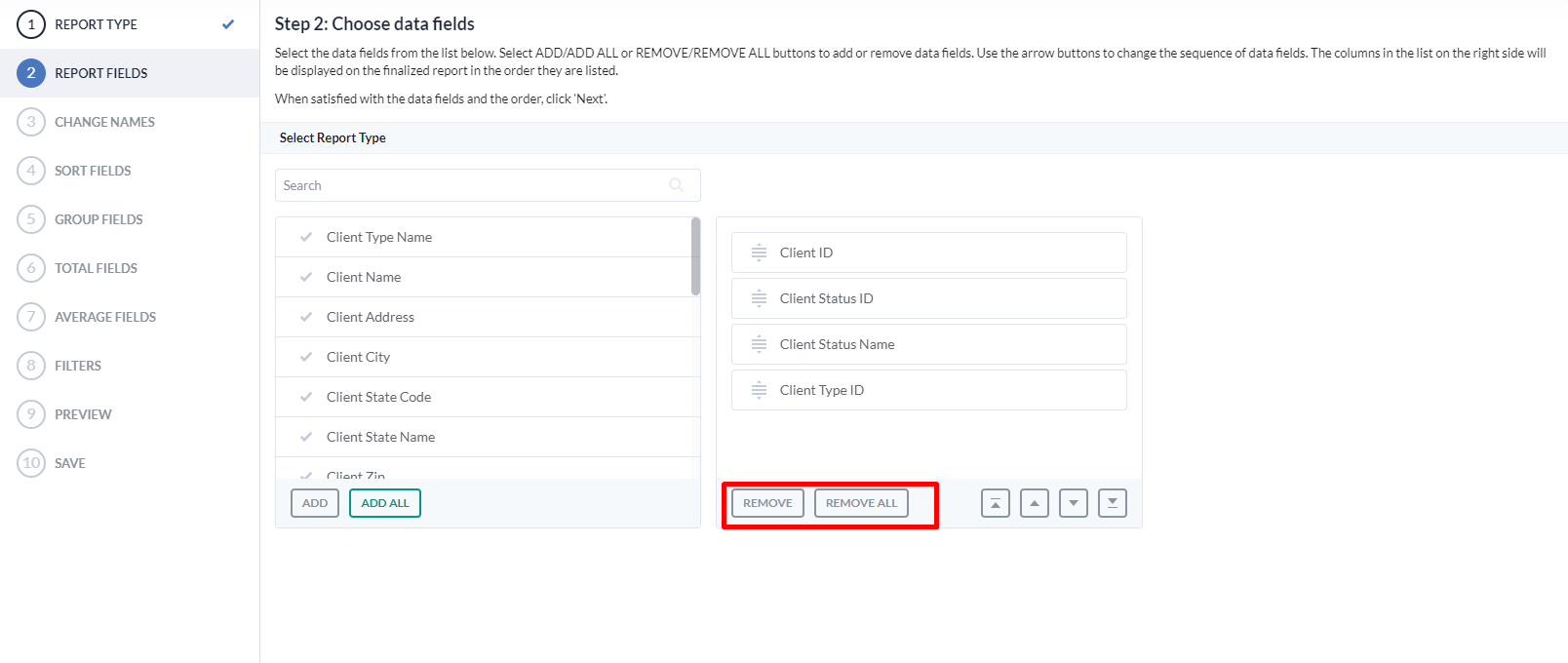Click checkmark icon next to Client City

click(x=306, y=357)
